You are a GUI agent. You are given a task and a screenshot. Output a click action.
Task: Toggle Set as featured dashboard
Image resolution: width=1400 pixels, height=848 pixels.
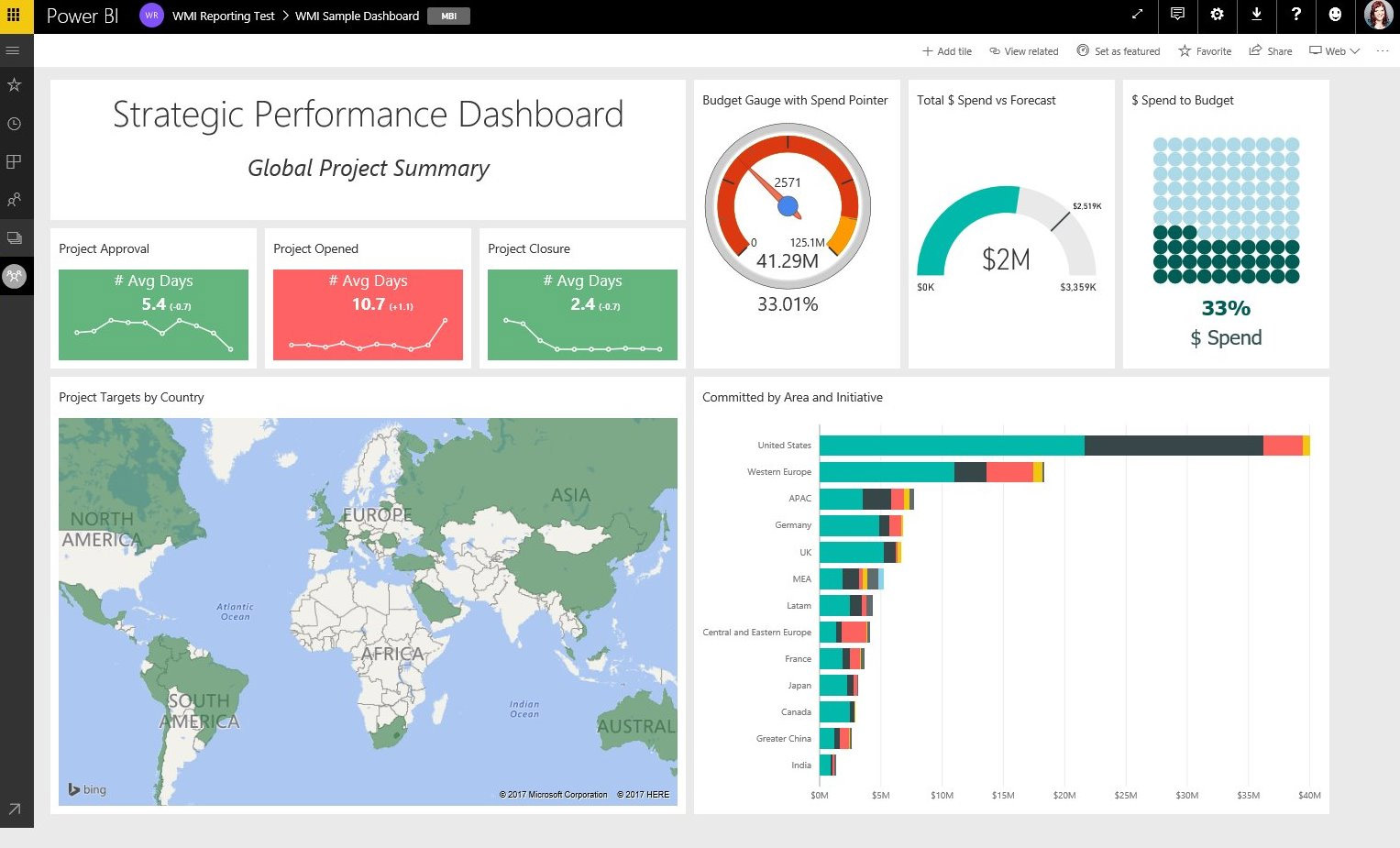tap(1118, 51)
